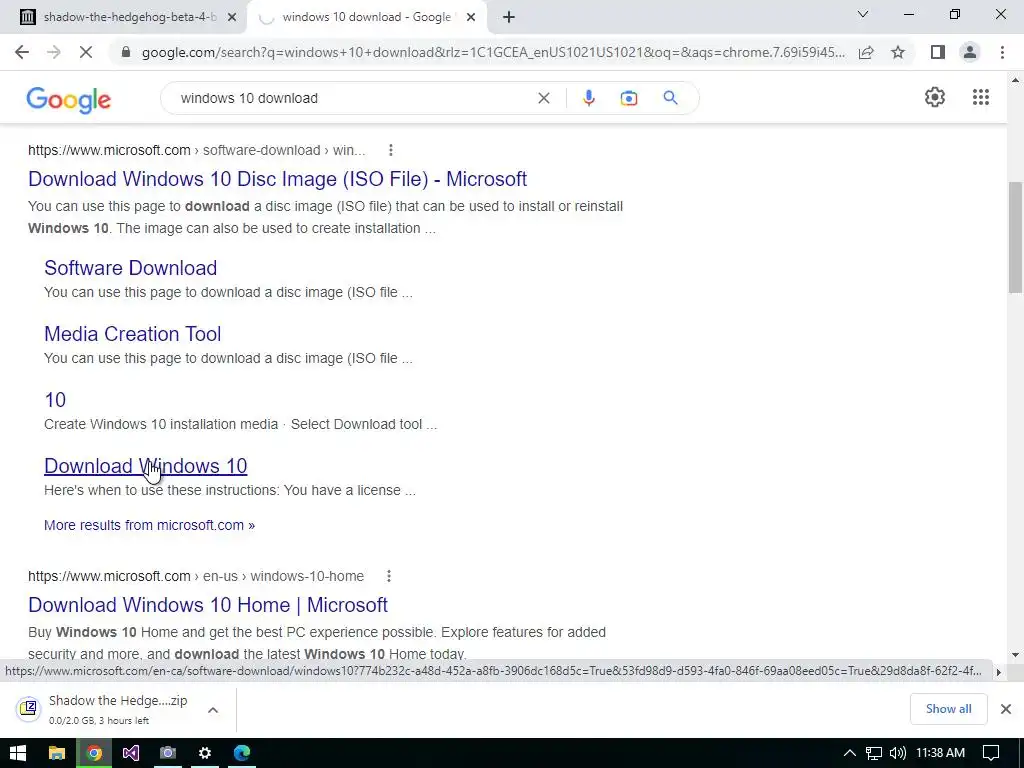1024x768 pixels.
Task: Go back to the previous page
Action: [22, 52]
